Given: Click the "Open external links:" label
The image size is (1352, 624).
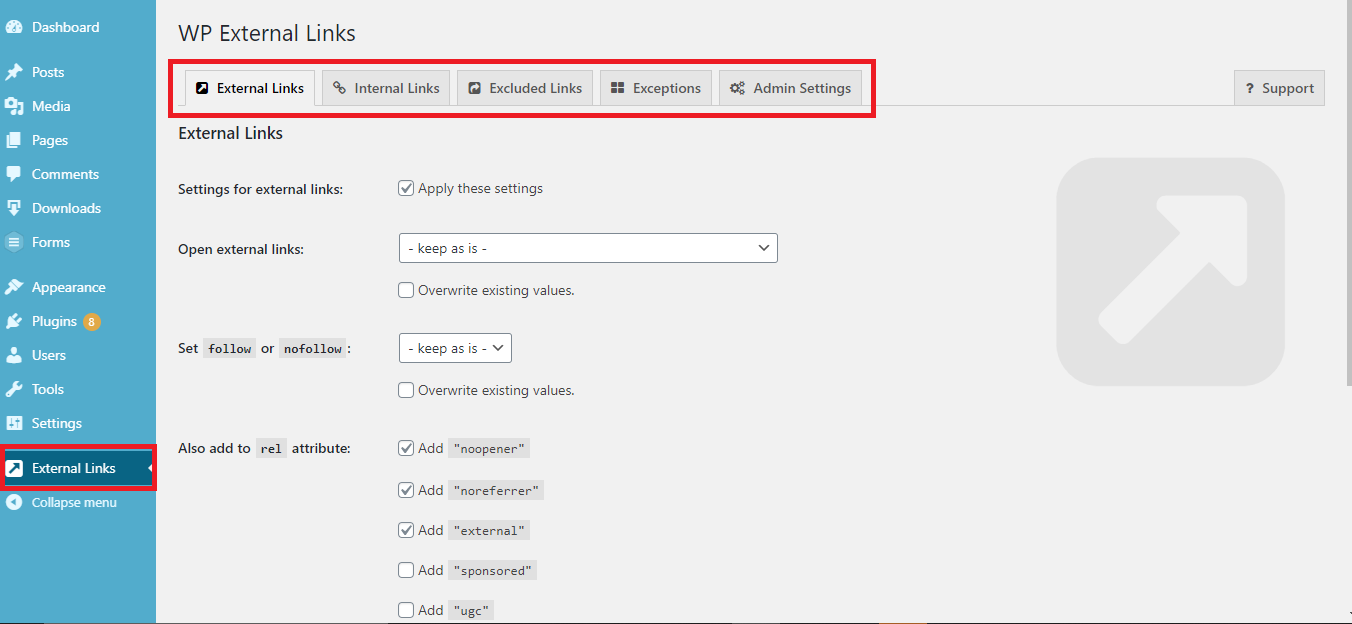Looking at the screenshot, I should tap(241, 249).
